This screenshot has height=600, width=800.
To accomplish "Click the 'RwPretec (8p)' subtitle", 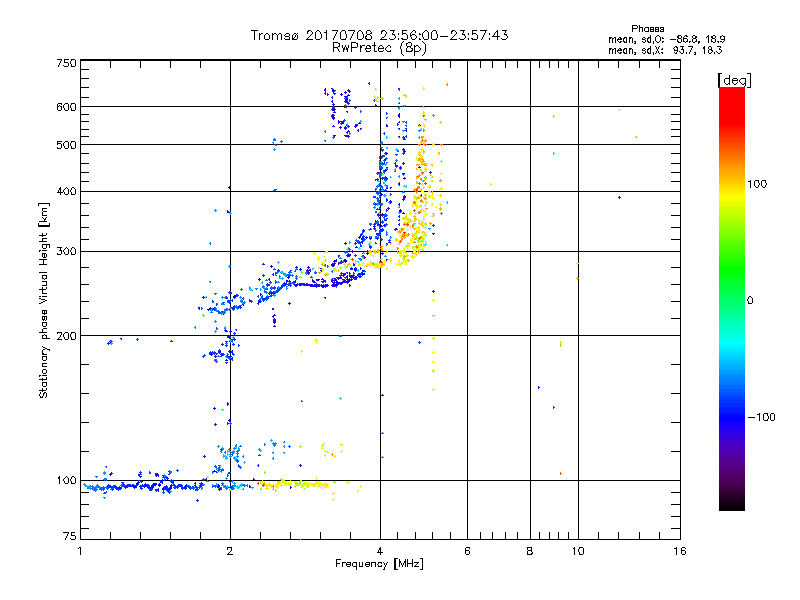I will 379,48.
